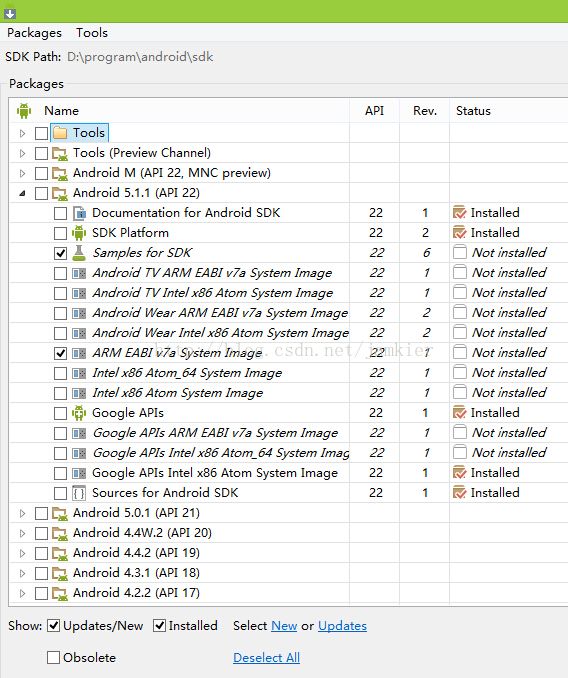Click the Android 5.0.1 (API 21) folder icon
The height and width of the screenshot is (678, 568).
(x=60, y=513)
